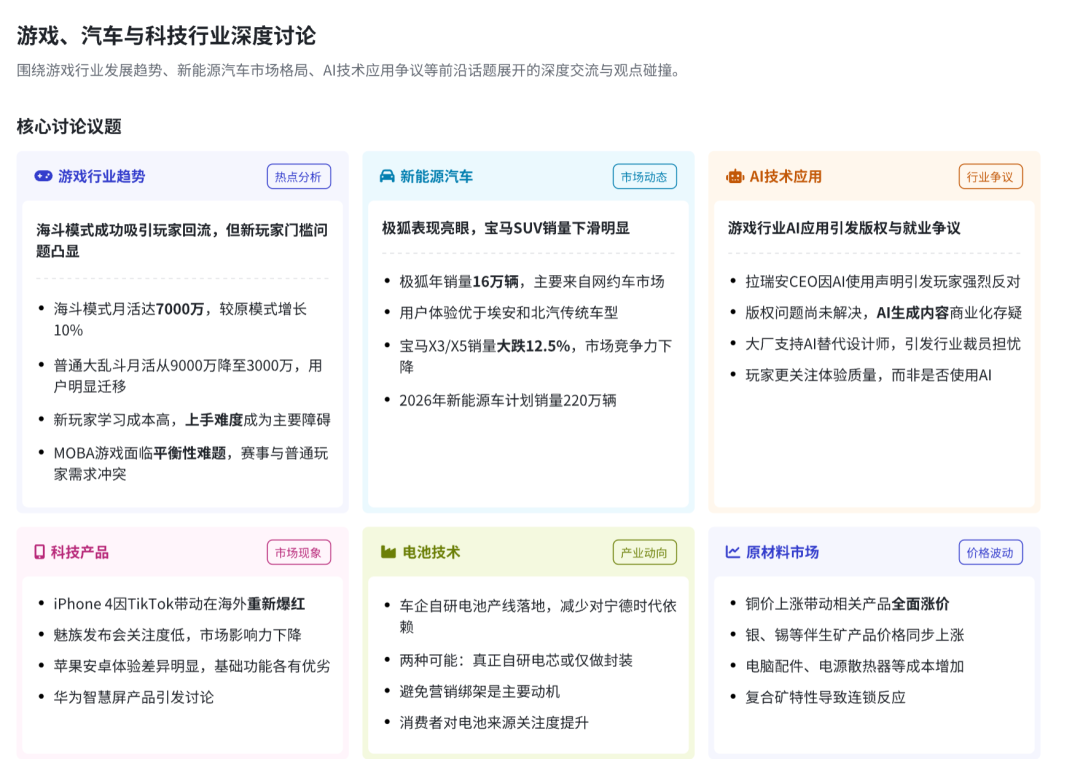Image resolution: width=1080 pixels, height=759 pixels.
Task: Click the bullet about iPhone 4 and TikTok
Action: point(179,604)
